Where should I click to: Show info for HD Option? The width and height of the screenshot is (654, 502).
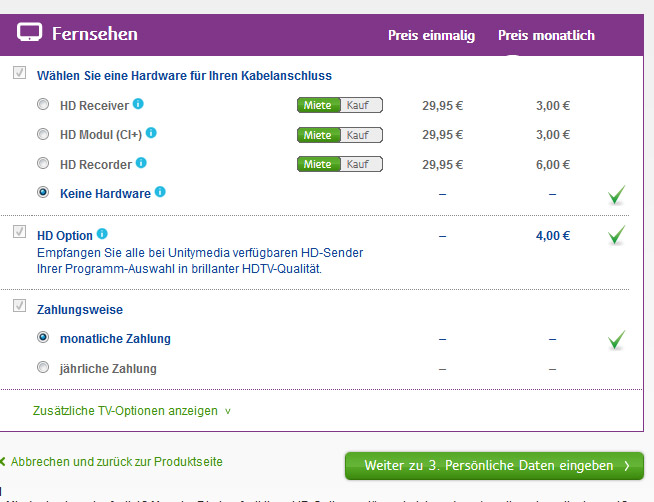101,235
